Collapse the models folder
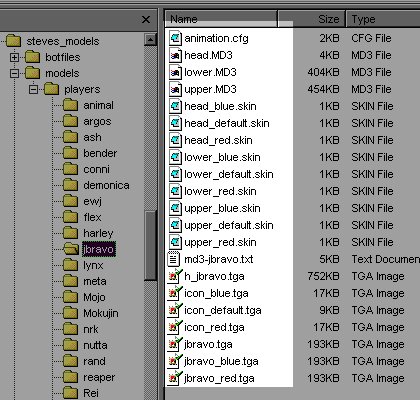 14,73
